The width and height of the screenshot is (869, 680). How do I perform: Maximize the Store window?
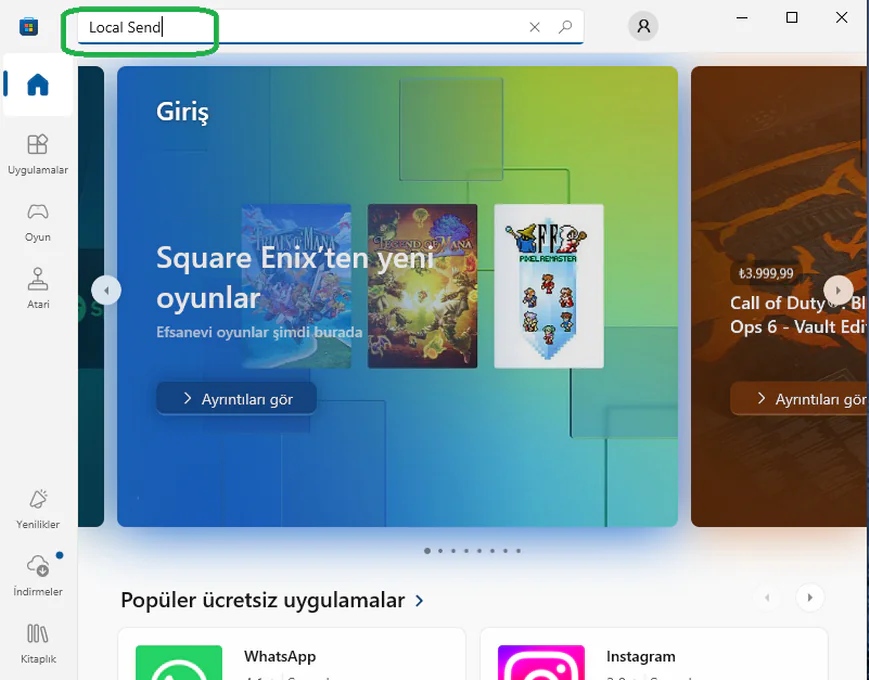click(791, 18)
